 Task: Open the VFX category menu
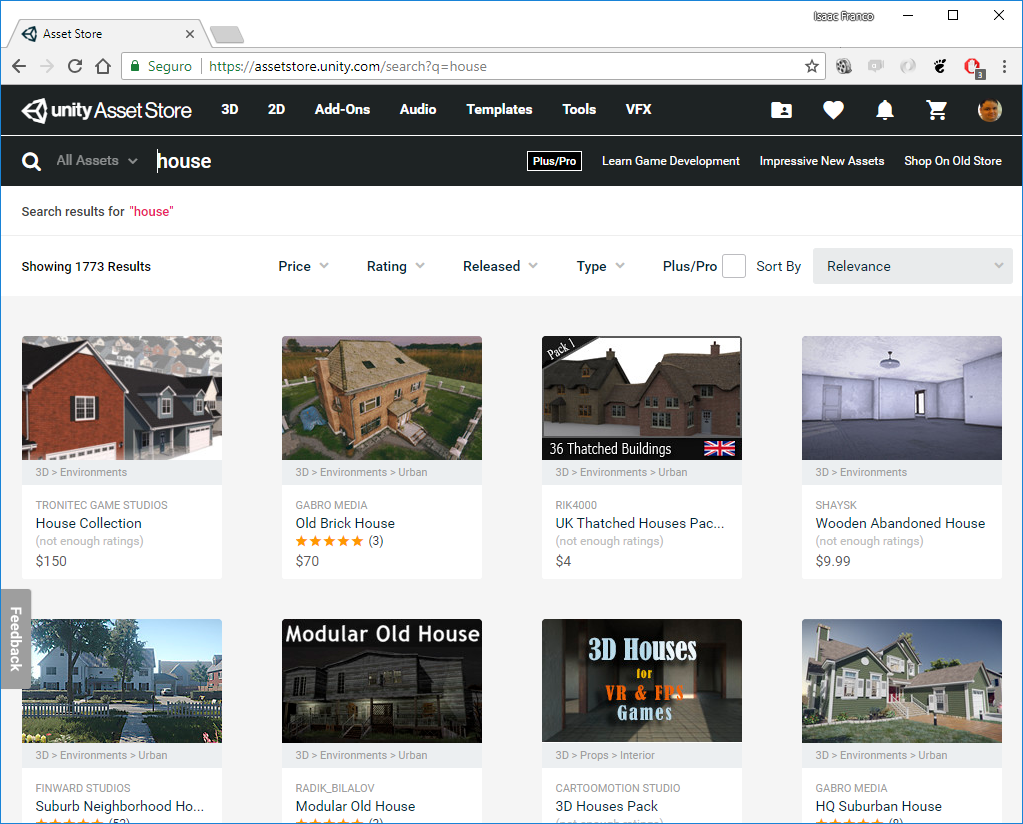click(x=638, y=110)
